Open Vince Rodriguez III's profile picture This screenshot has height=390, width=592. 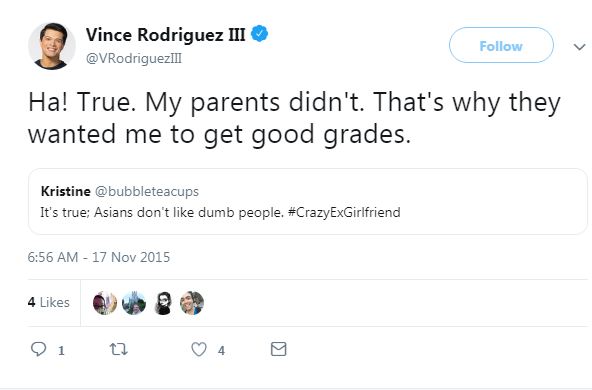(x=52, y=46)
